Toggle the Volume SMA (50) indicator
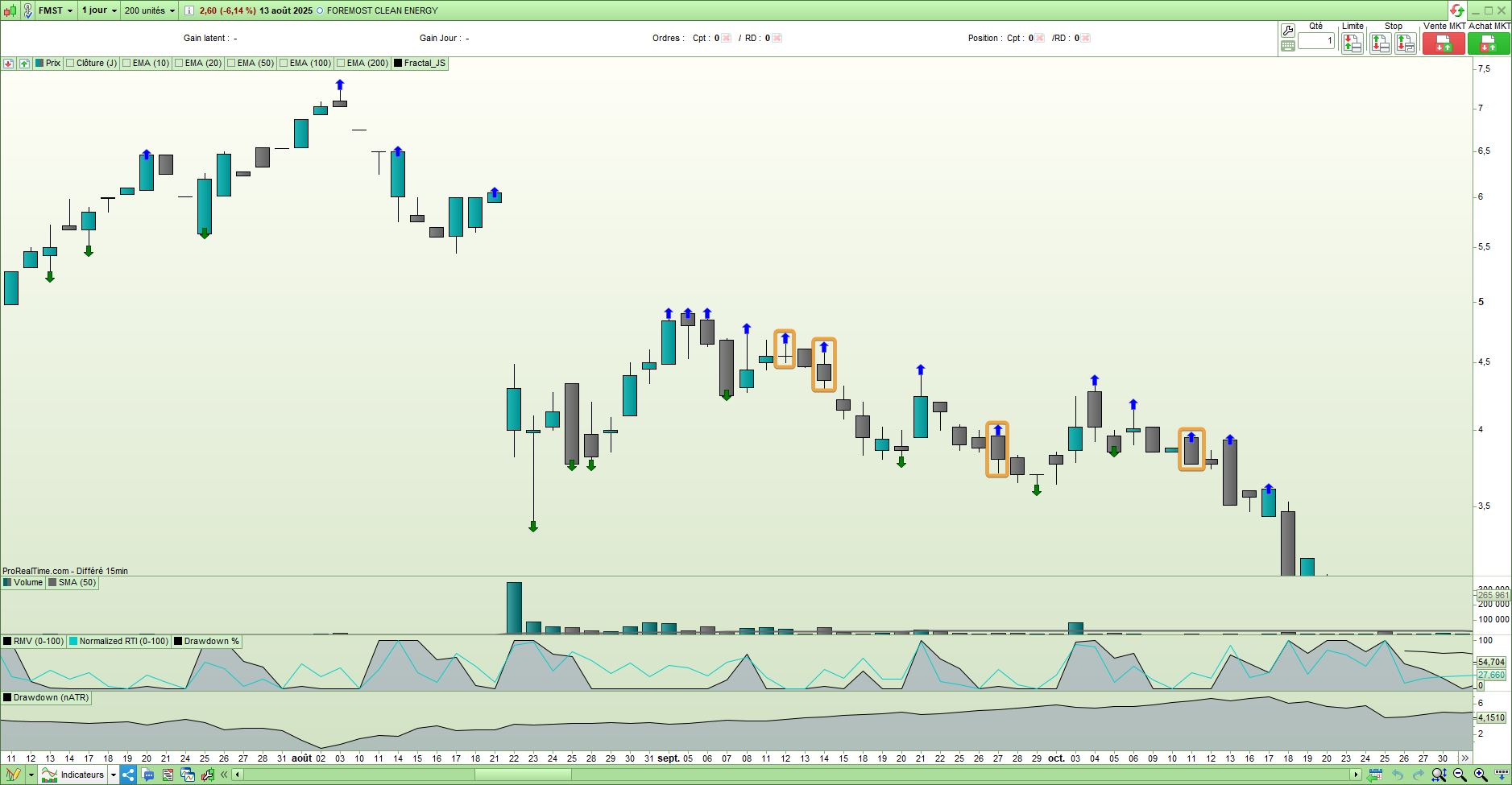This screenshot has height=785, width=1512. coord(72,583)
